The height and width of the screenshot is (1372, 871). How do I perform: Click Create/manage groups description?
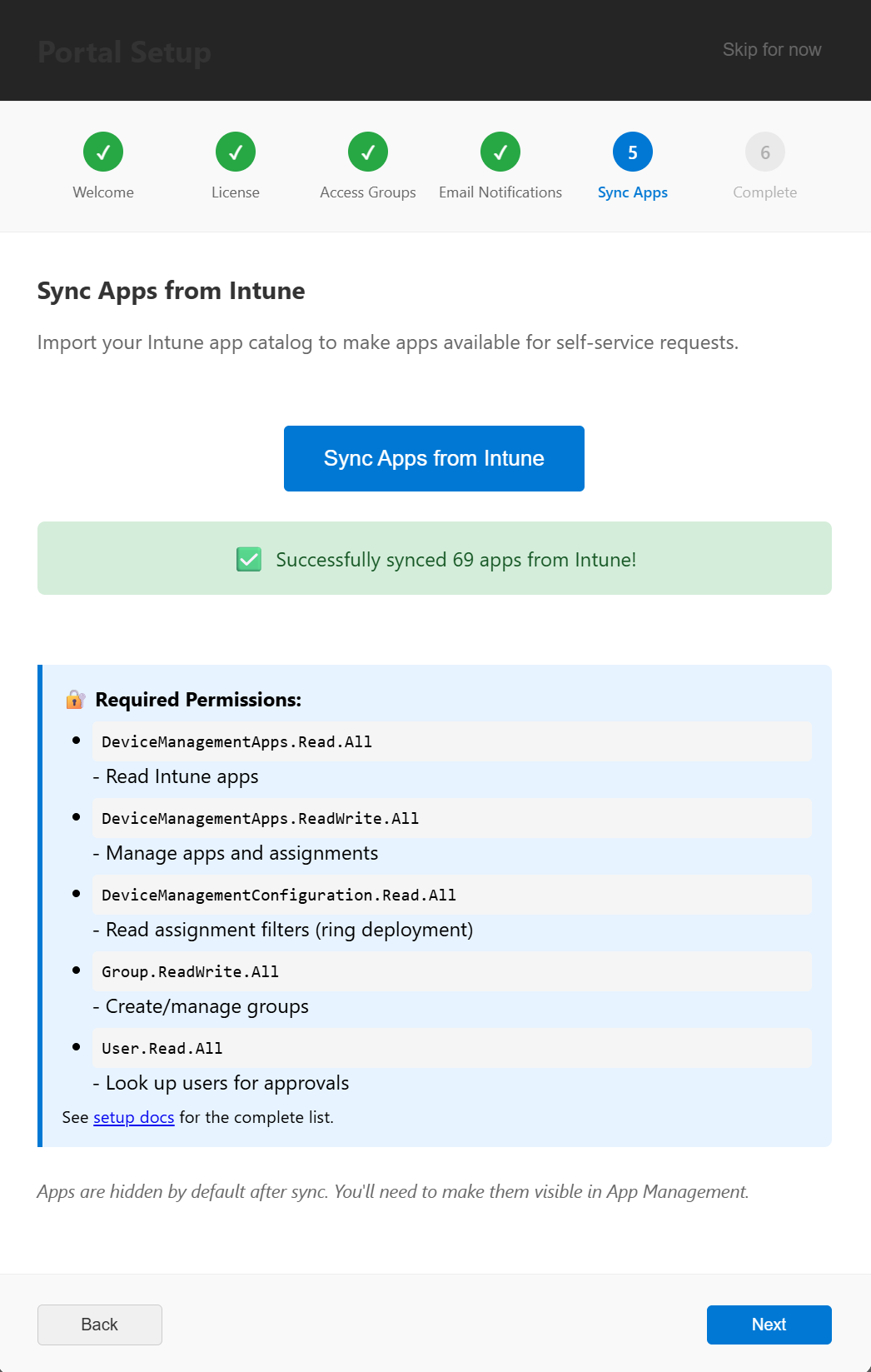[201, 1006]
